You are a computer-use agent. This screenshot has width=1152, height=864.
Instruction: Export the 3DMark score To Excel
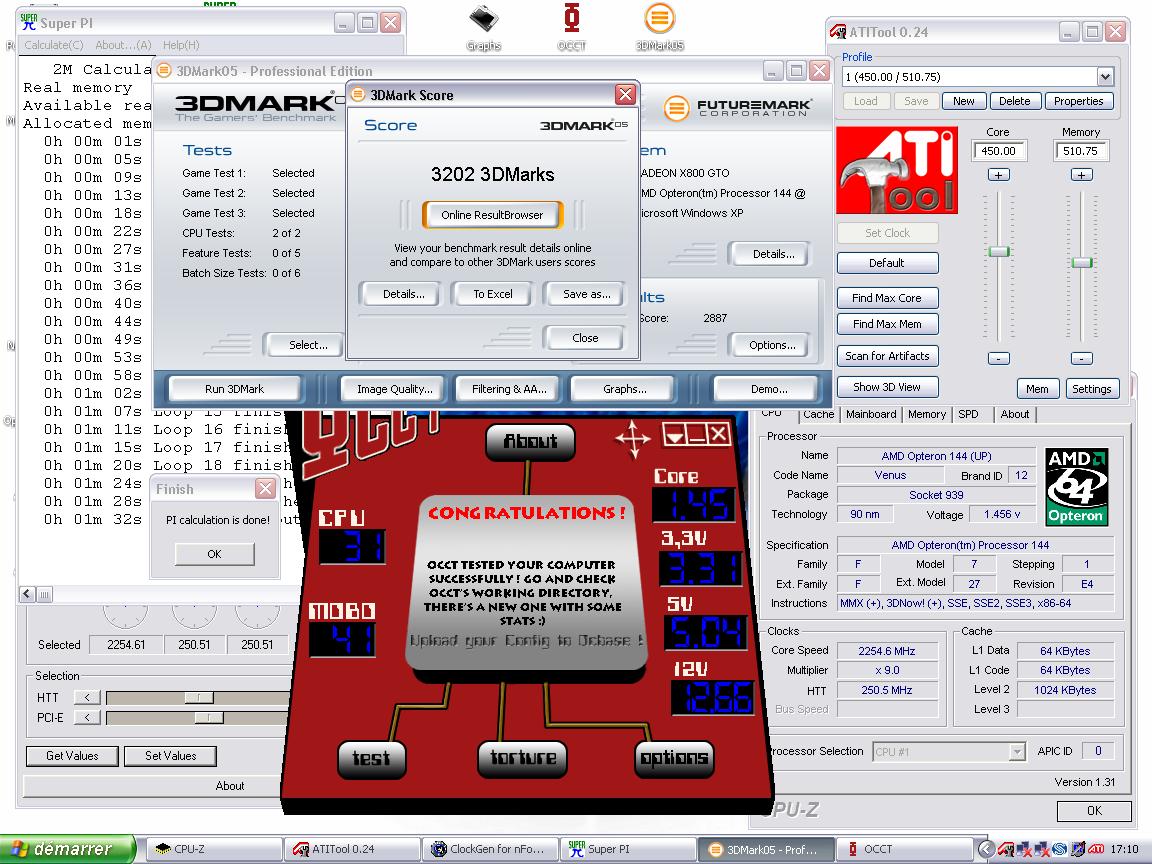coord(492,294)
